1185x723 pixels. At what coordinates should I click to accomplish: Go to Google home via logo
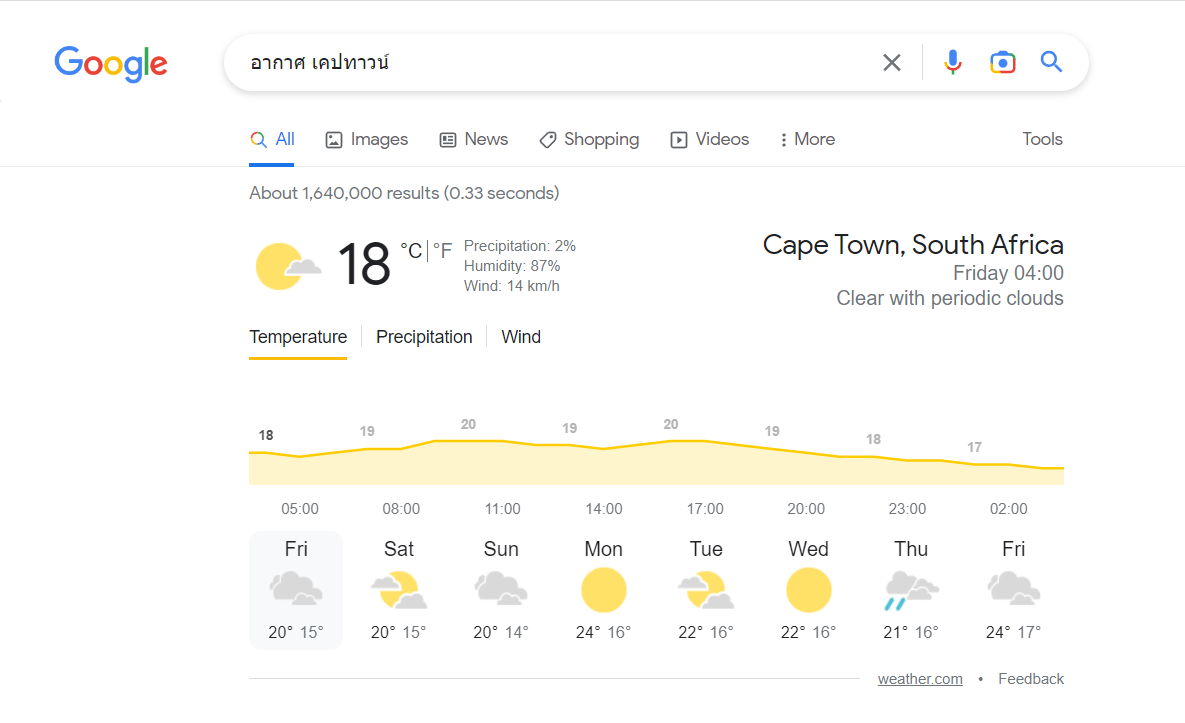pos(110,63)
